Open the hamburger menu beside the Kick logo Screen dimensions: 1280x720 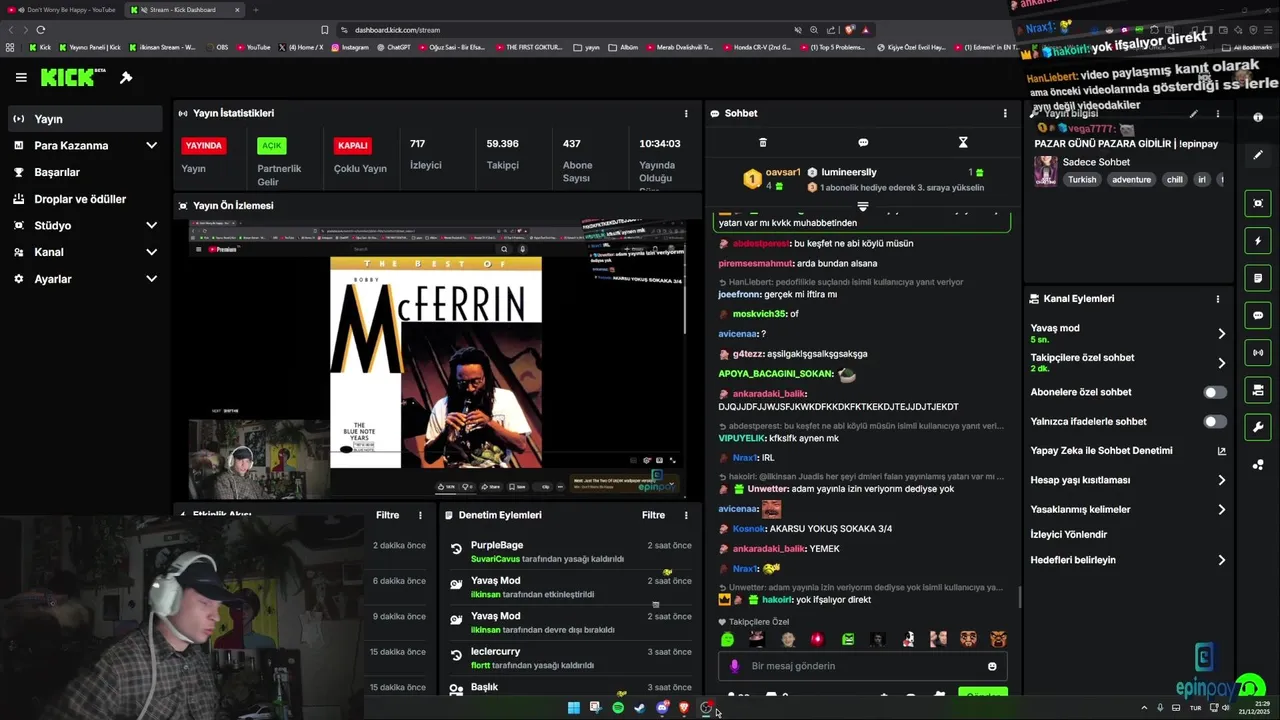pyautogui.click(x=21, y=77)
